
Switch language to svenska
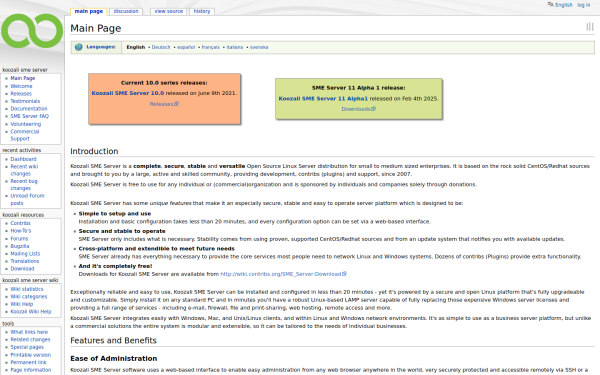pyautogui.click(x=259, y=47)
